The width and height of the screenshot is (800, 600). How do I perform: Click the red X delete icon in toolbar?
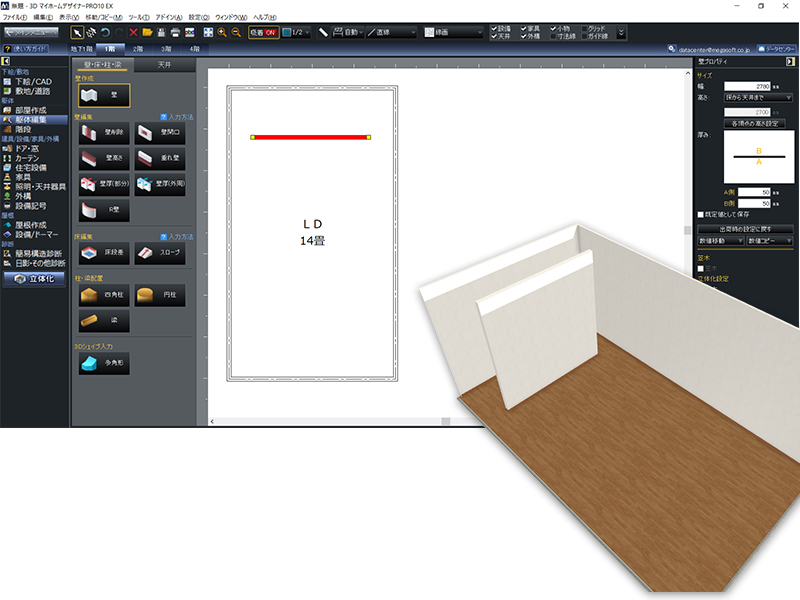point(133,32)
